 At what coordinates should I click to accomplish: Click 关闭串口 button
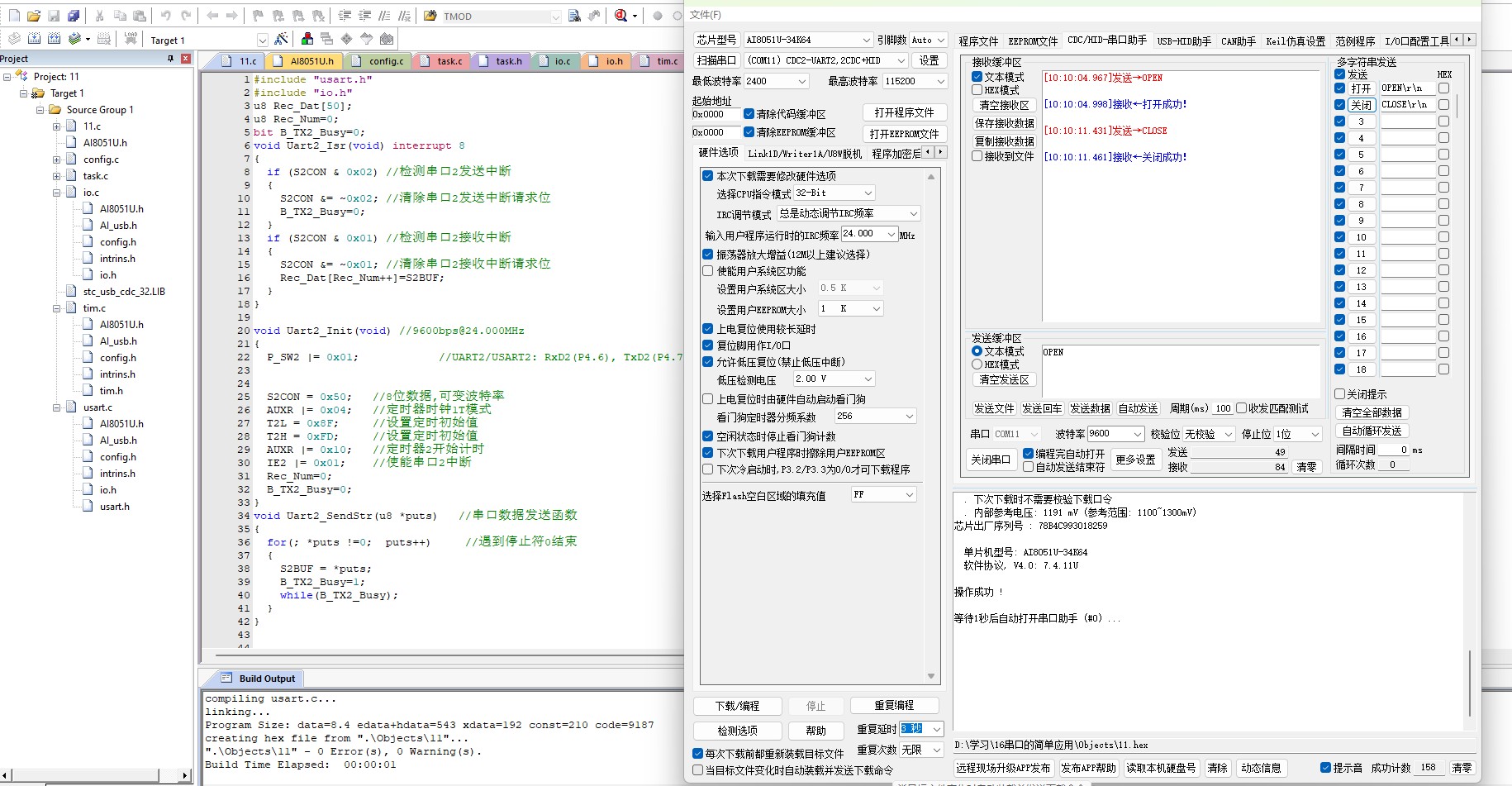991,460
